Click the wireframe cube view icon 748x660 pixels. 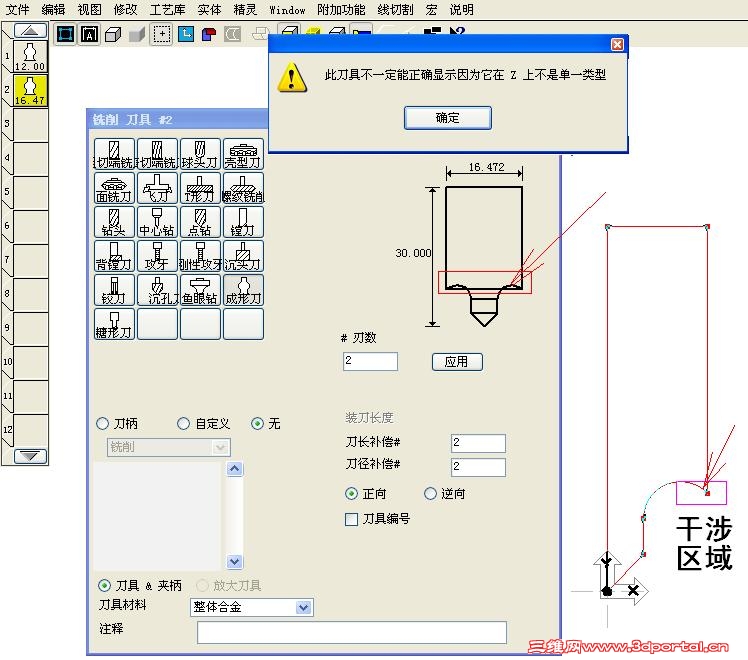pos(113,35)
